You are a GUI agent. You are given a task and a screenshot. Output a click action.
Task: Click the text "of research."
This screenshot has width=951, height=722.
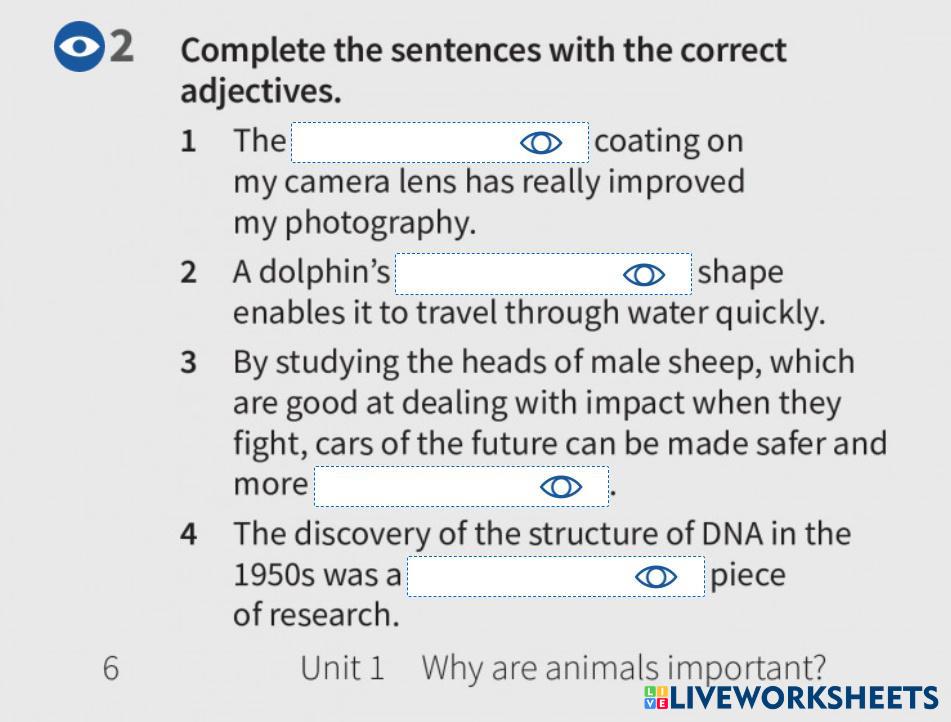click(316, 614)
